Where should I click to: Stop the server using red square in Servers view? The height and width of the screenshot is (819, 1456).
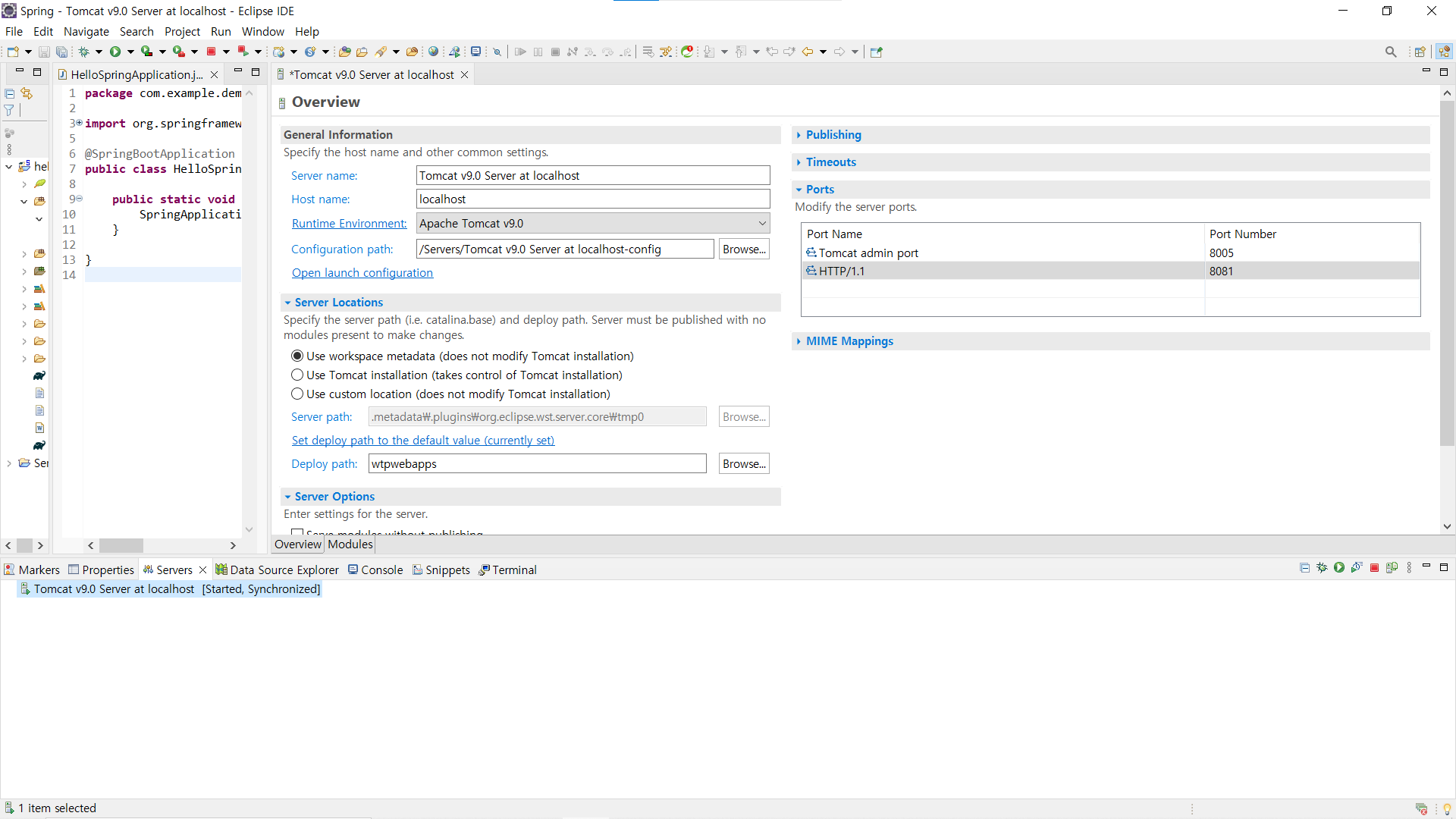[x=1374, y=568]
